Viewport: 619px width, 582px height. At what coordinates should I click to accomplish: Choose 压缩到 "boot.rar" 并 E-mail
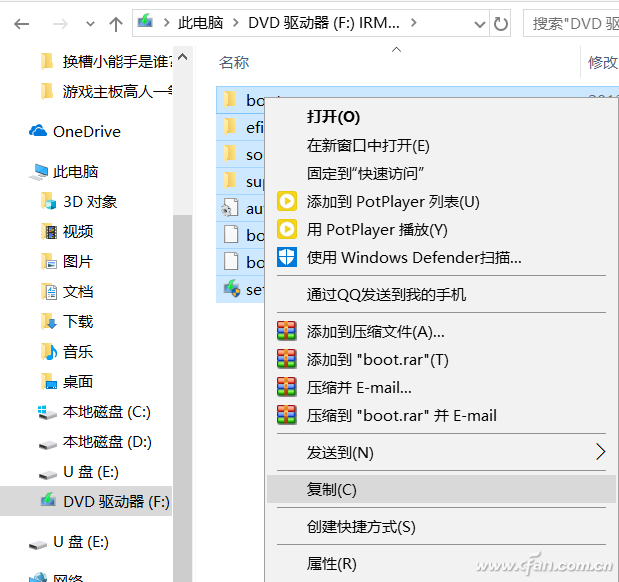coord(401,416)
